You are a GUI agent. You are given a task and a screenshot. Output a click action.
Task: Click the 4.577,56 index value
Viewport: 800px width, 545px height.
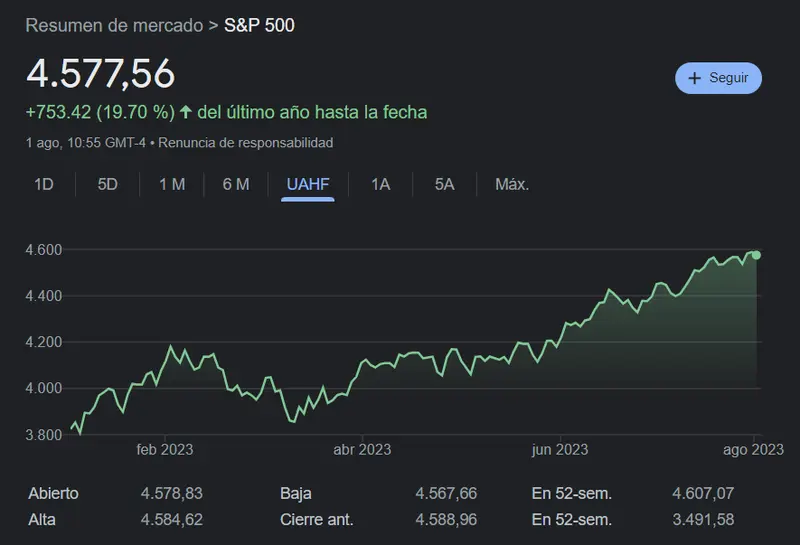point(101,74)
